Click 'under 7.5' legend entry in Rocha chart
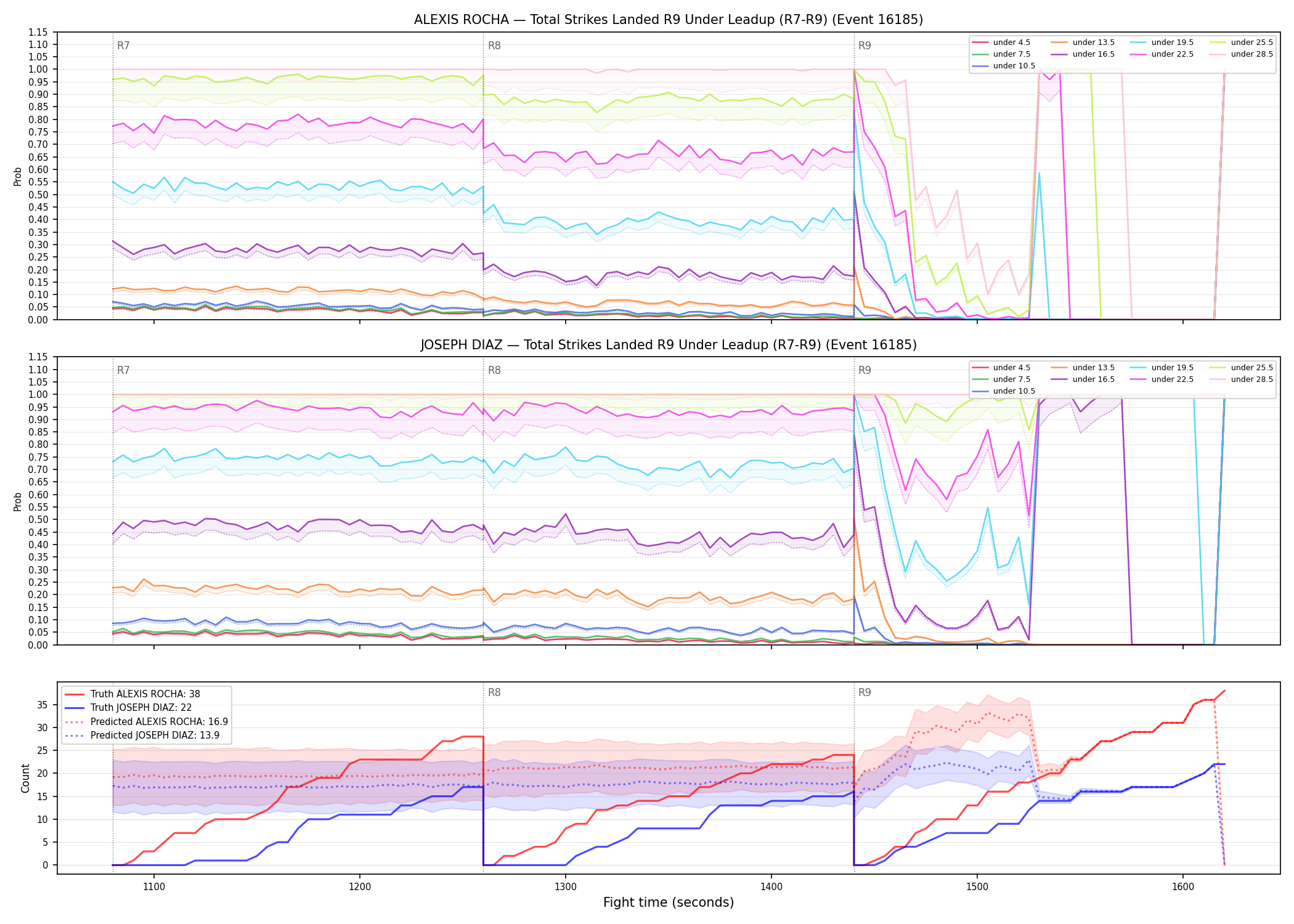Viewport: 1294px width, 924px height. pos(1001,54)
